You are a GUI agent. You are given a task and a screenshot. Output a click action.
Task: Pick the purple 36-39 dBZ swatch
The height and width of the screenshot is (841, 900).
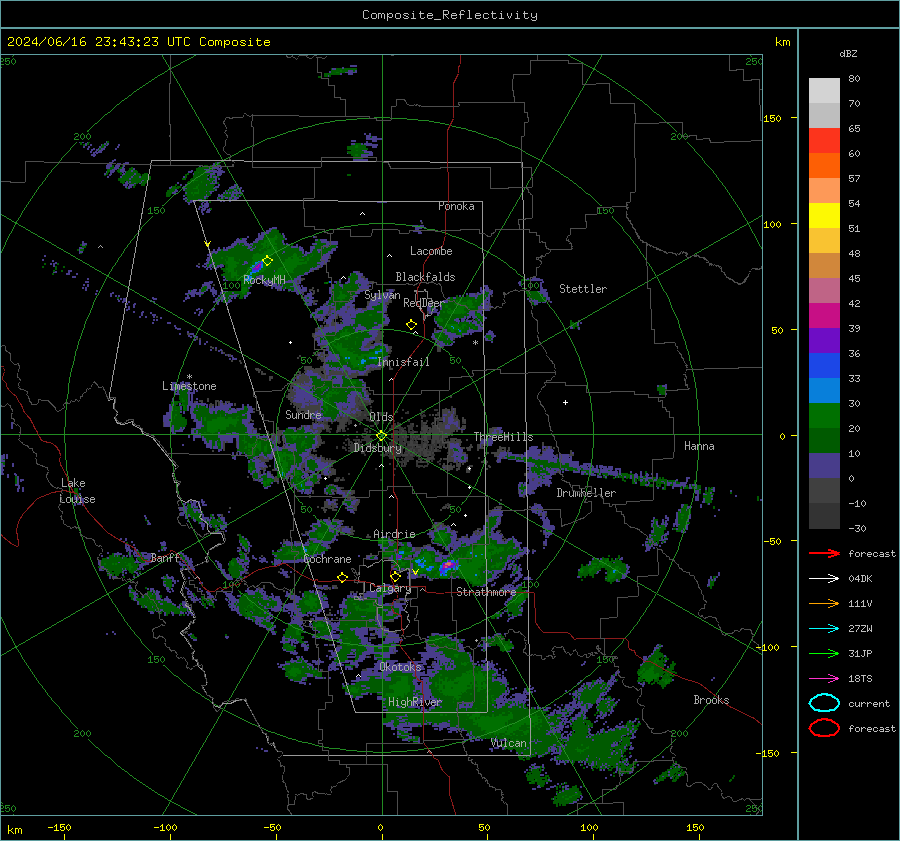[824, 341]
